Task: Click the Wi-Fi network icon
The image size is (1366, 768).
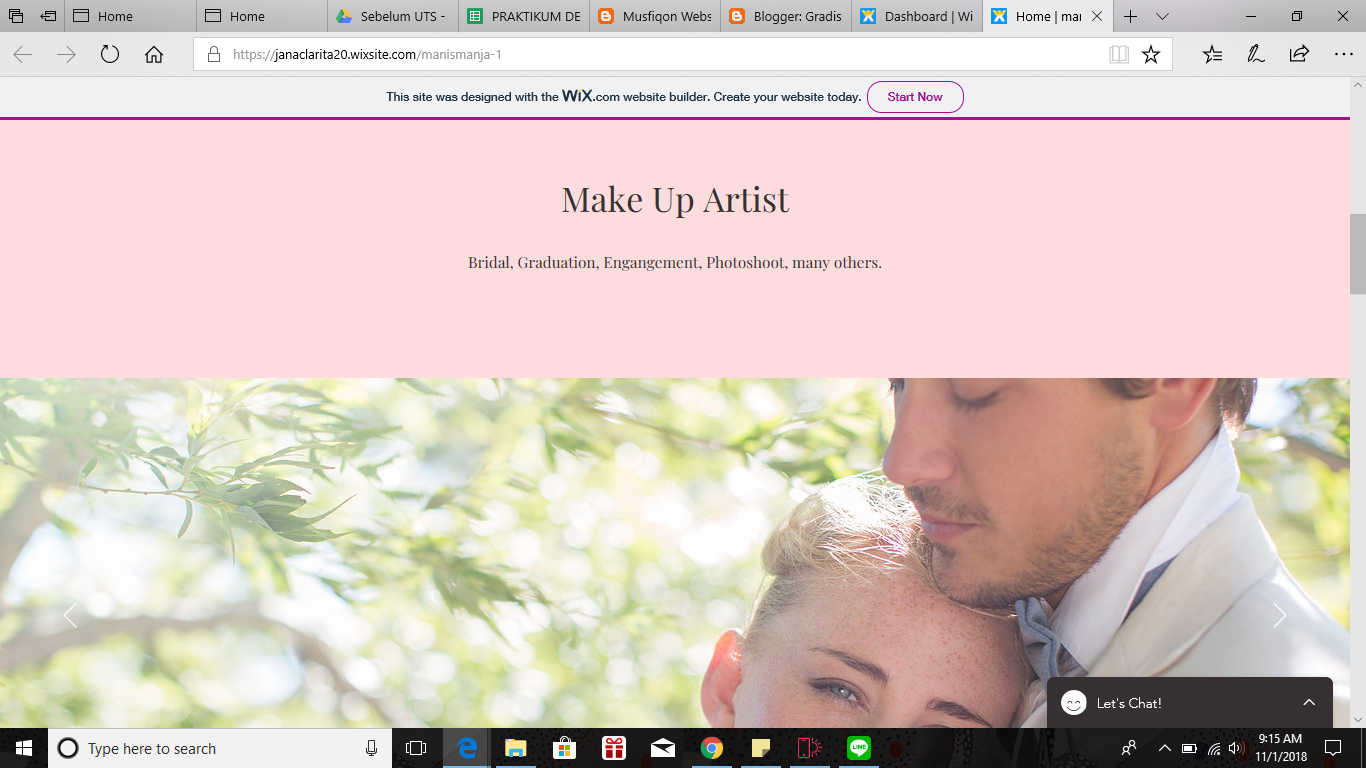Action: pyautogui.click(x=1213, y=748)
